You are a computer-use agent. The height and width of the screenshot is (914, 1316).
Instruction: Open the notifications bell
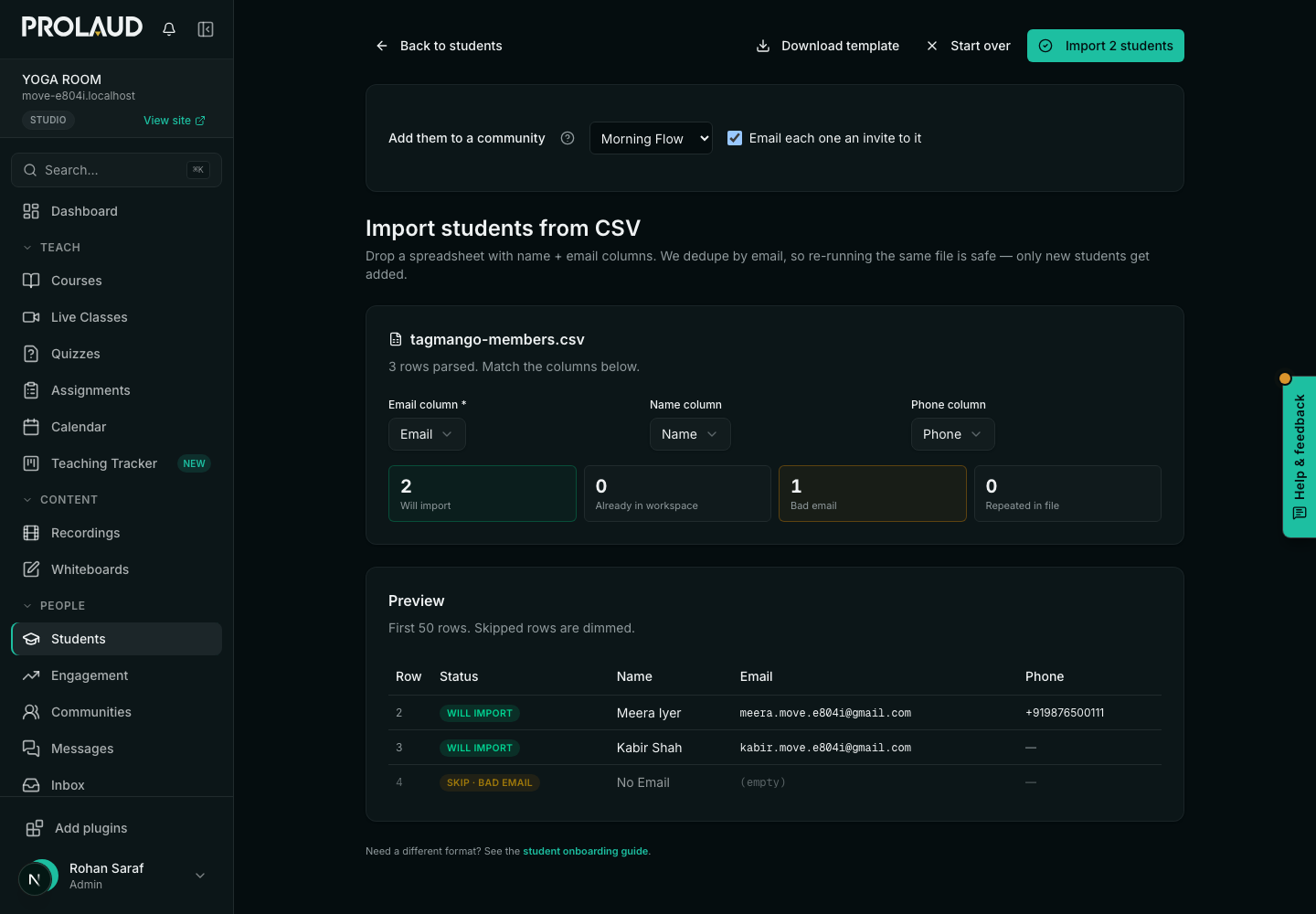[169, 29]
